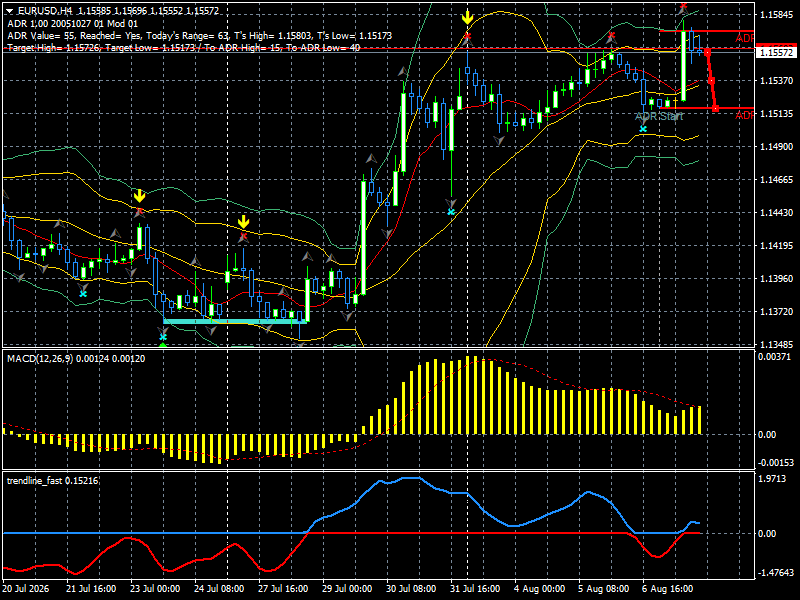Select cyan X marker below cyan support bar start
The height and width of the screenshot is (600, 800).
click(x=163, y=337)
